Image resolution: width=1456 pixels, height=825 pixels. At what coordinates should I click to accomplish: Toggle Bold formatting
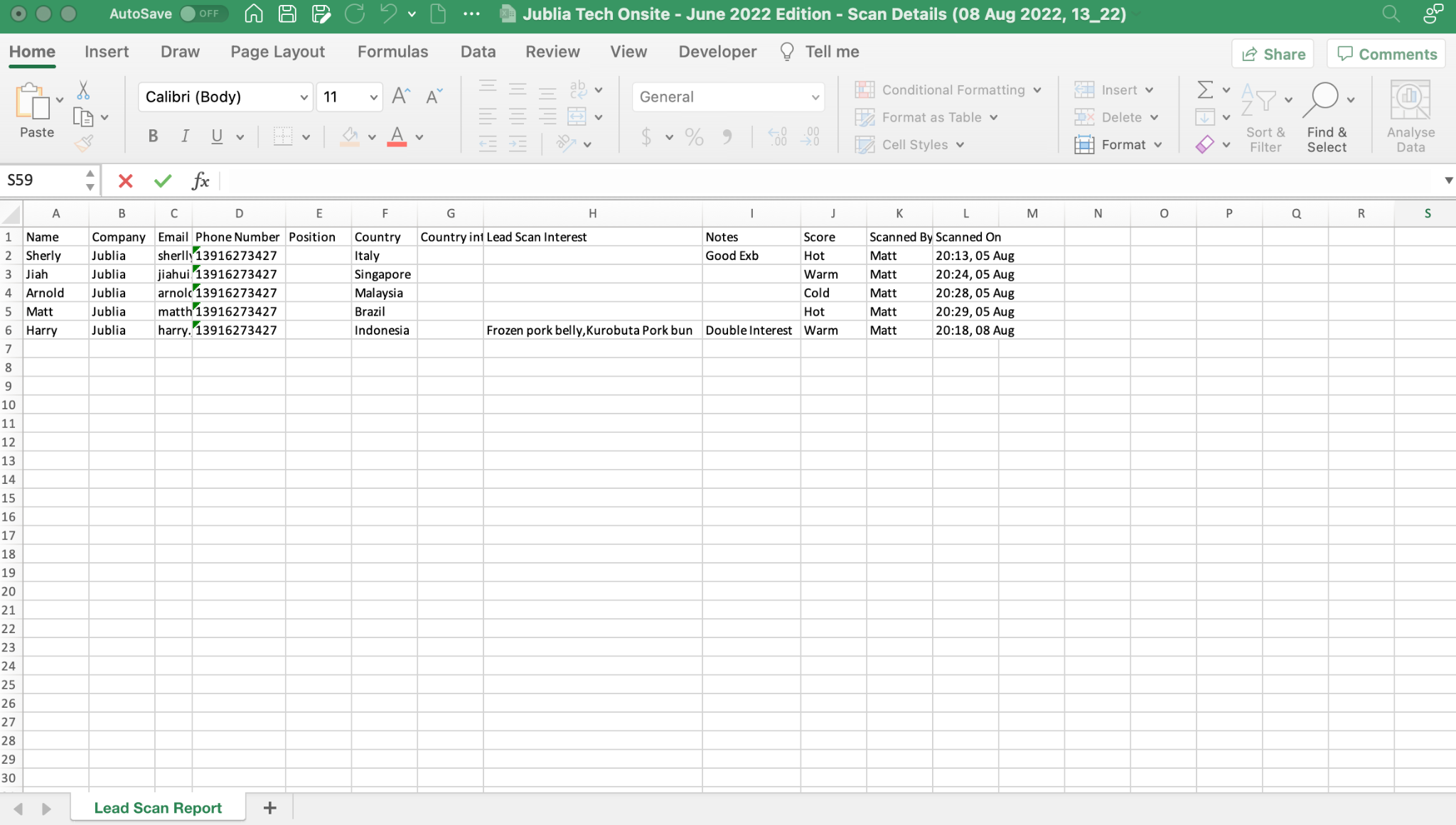[153, 136]
